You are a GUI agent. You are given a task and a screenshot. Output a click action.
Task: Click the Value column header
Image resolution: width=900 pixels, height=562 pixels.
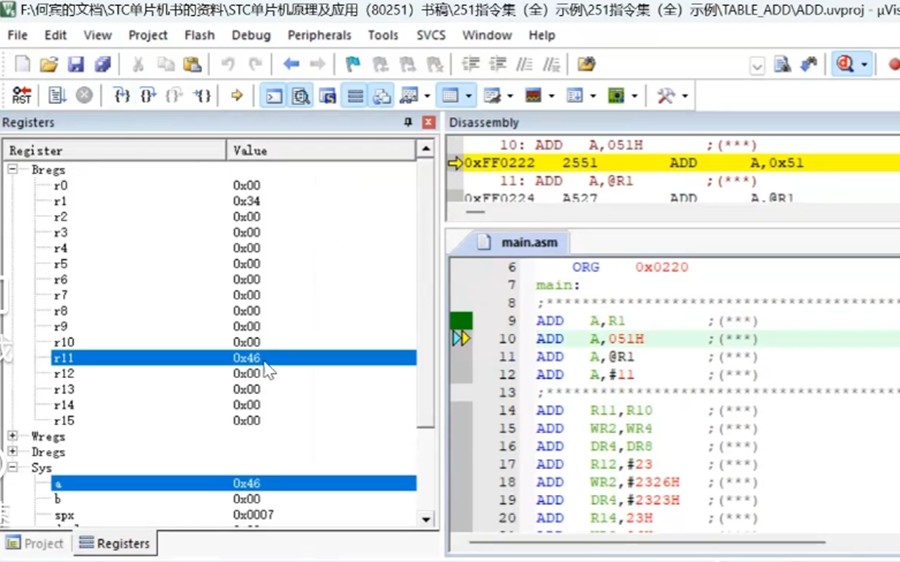point(321,150)
